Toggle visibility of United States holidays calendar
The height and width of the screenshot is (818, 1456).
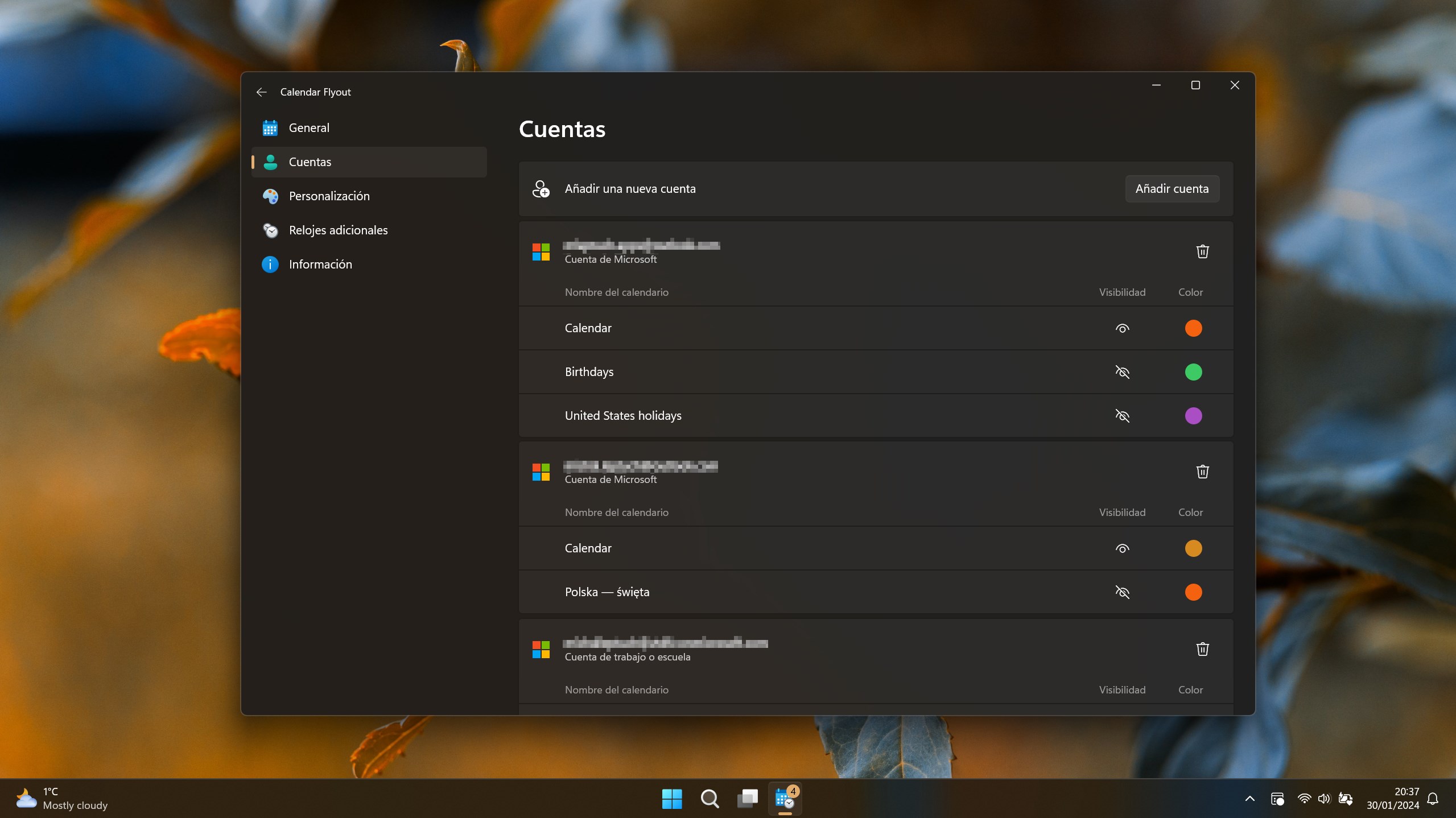coord(1122,416)
